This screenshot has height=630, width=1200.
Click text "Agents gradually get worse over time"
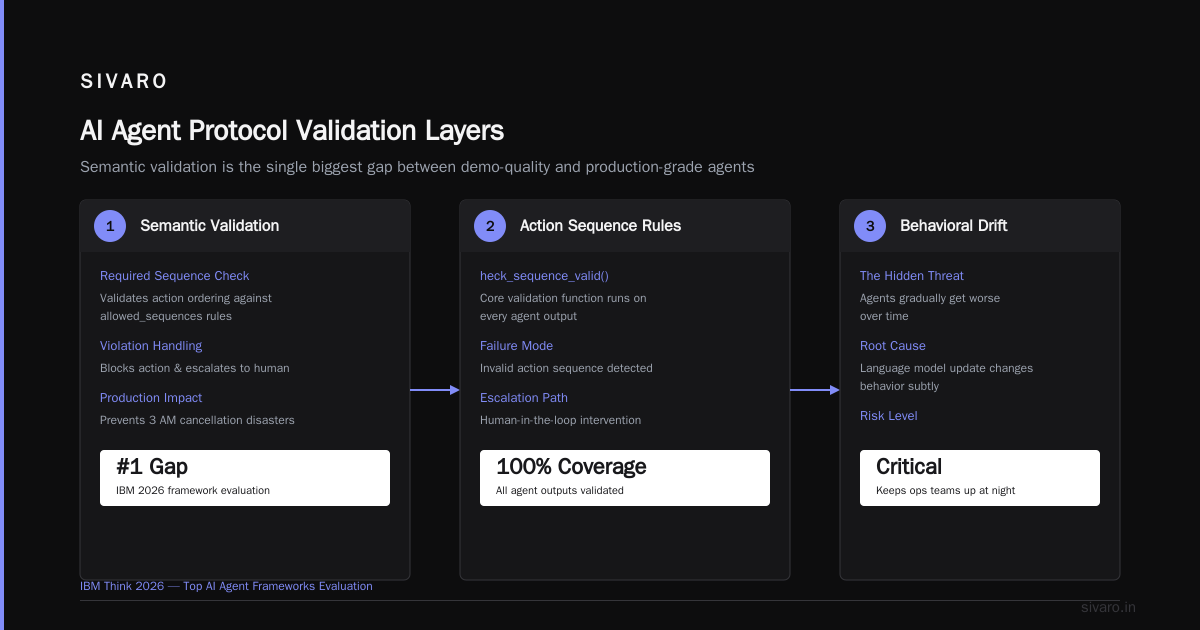click(x=930, y=307)
